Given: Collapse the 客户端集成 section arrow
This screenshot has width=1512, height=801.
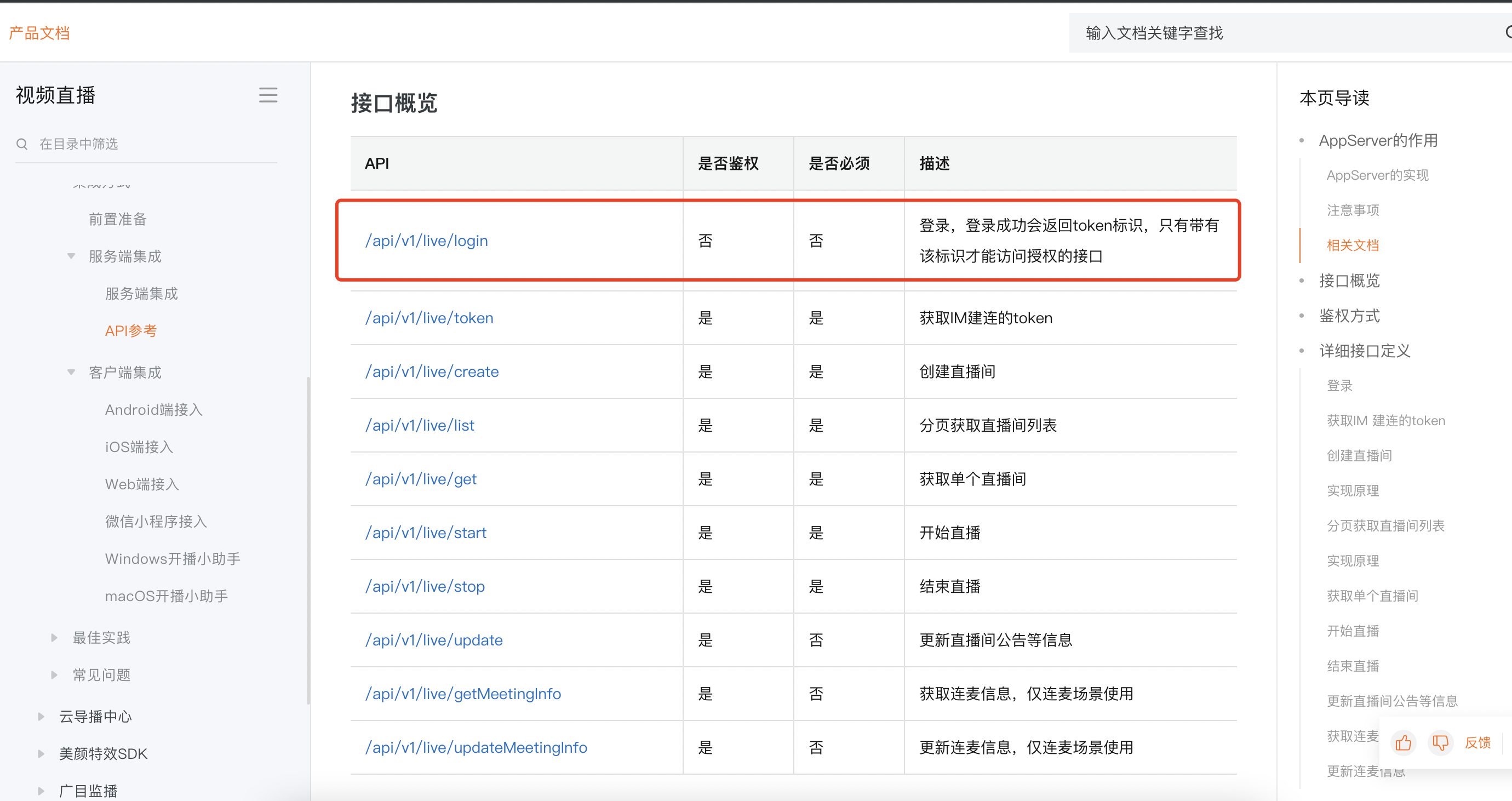Looking at the screenshot, I should (x=71, y=372).
